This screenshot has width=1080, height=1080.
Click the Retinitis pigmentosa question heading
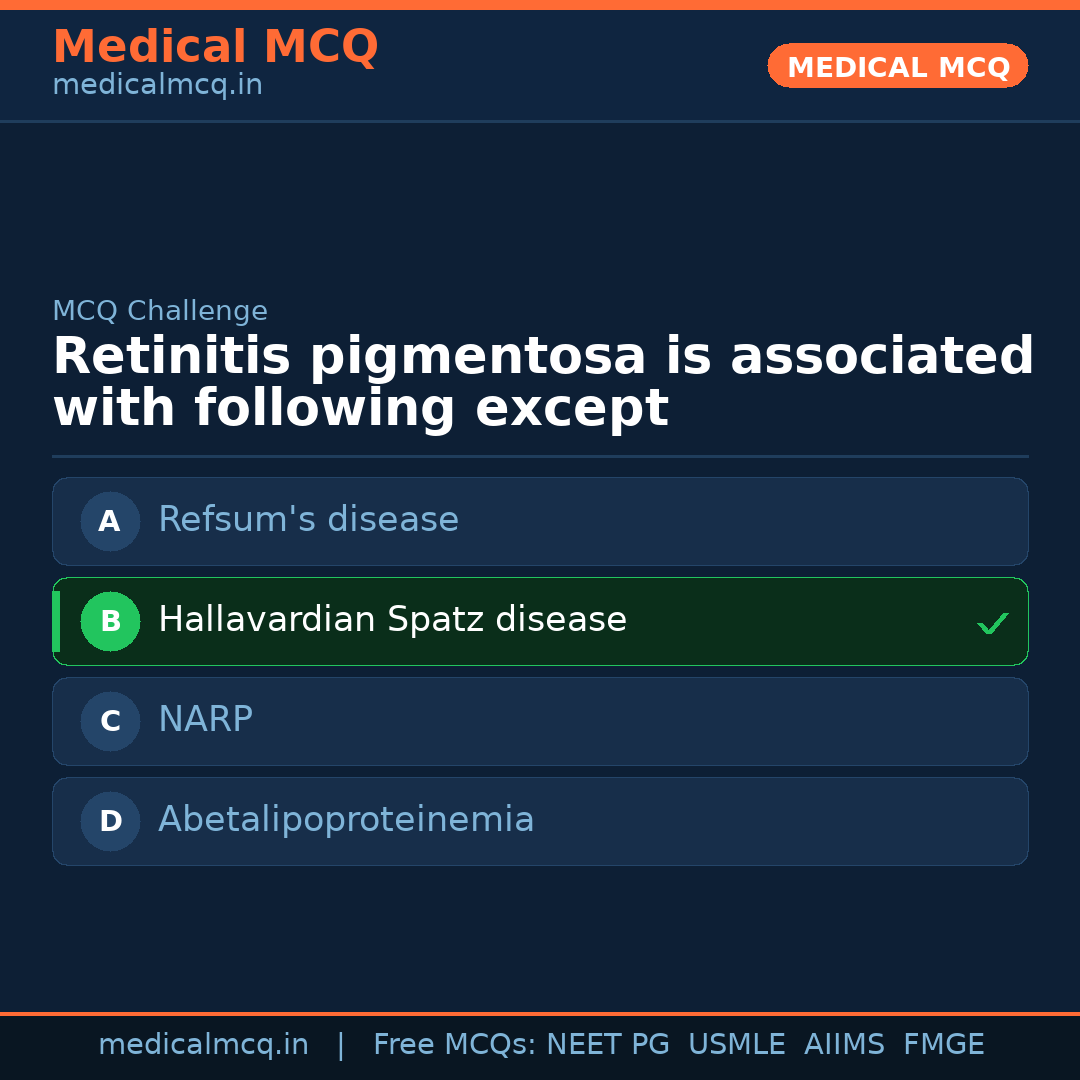tap(543, 383)
